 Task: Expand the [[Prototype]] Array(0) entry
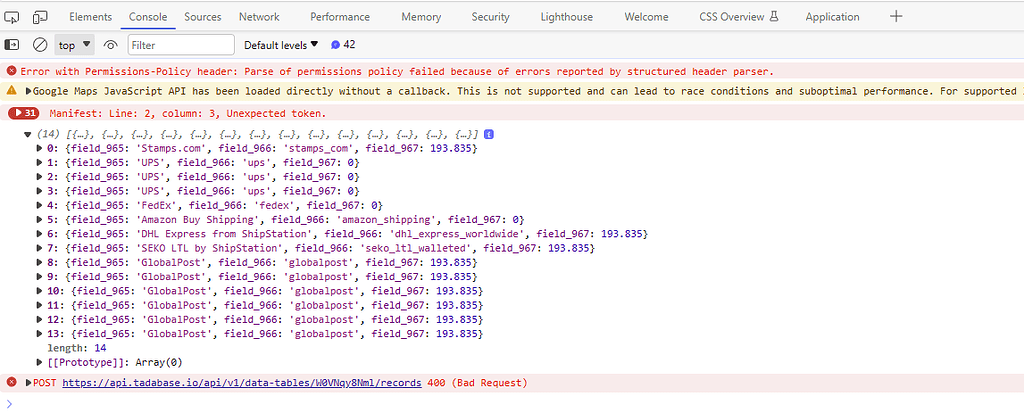(40, 362)
